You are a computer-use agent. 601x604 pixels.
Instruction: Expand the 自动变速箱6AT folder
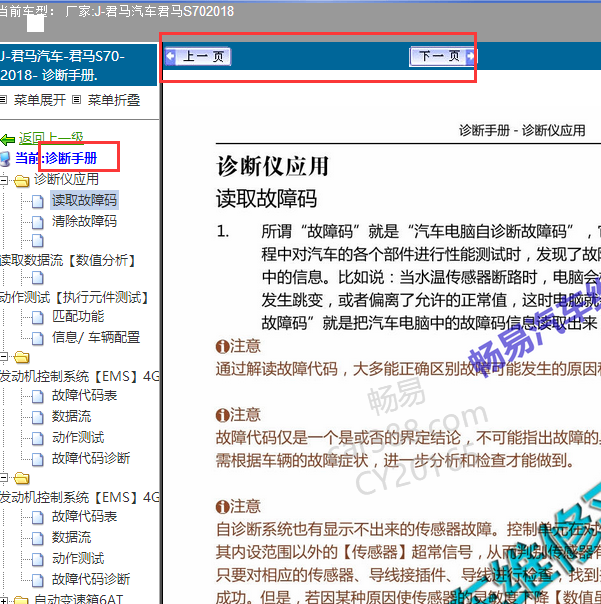(3, 600)
